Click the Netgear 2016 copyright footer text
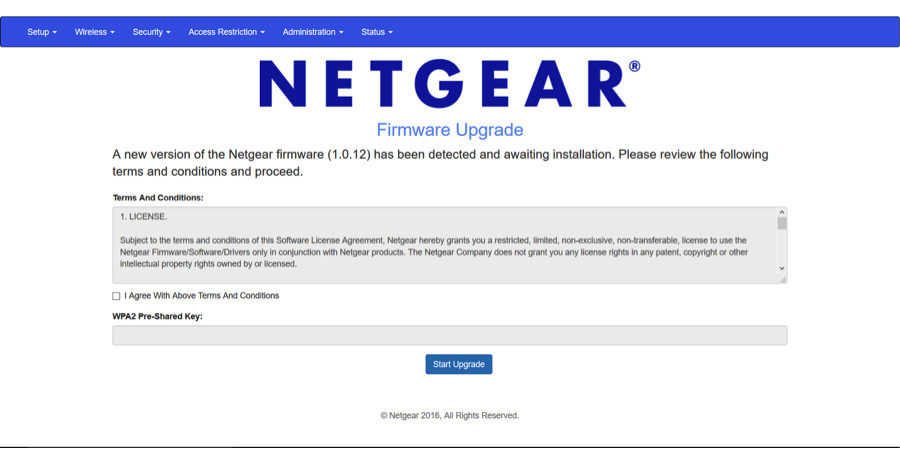This screenshot has height=449, width=900. coord(449,415)
